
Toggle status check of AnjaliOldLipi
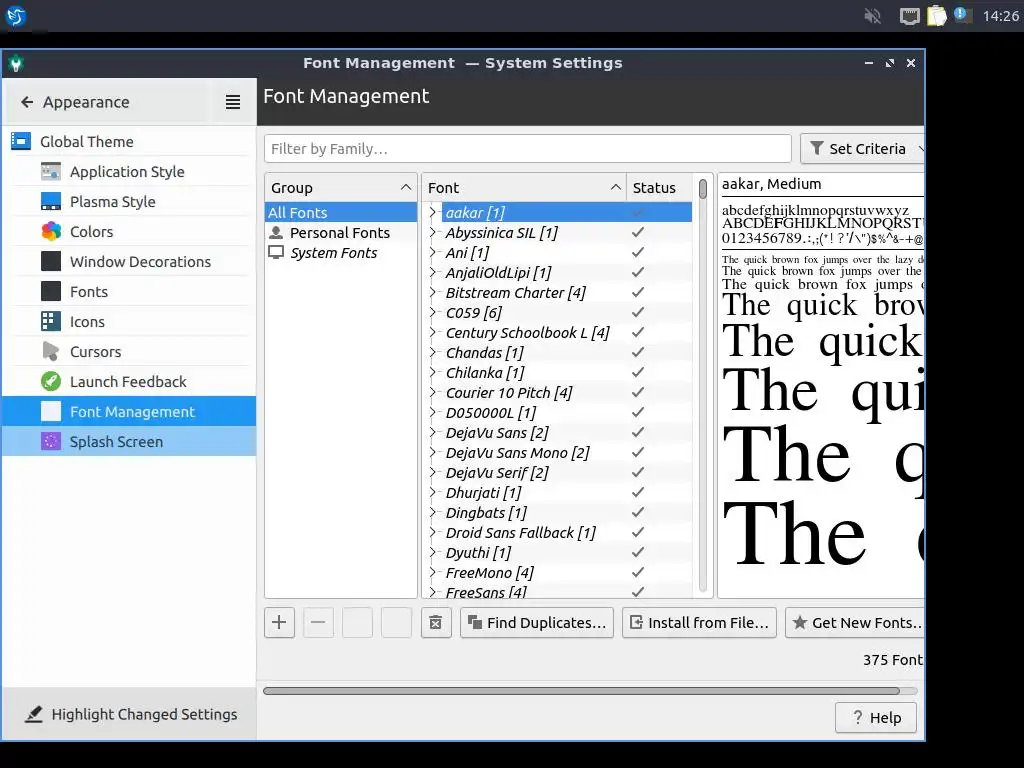[638, 272]
